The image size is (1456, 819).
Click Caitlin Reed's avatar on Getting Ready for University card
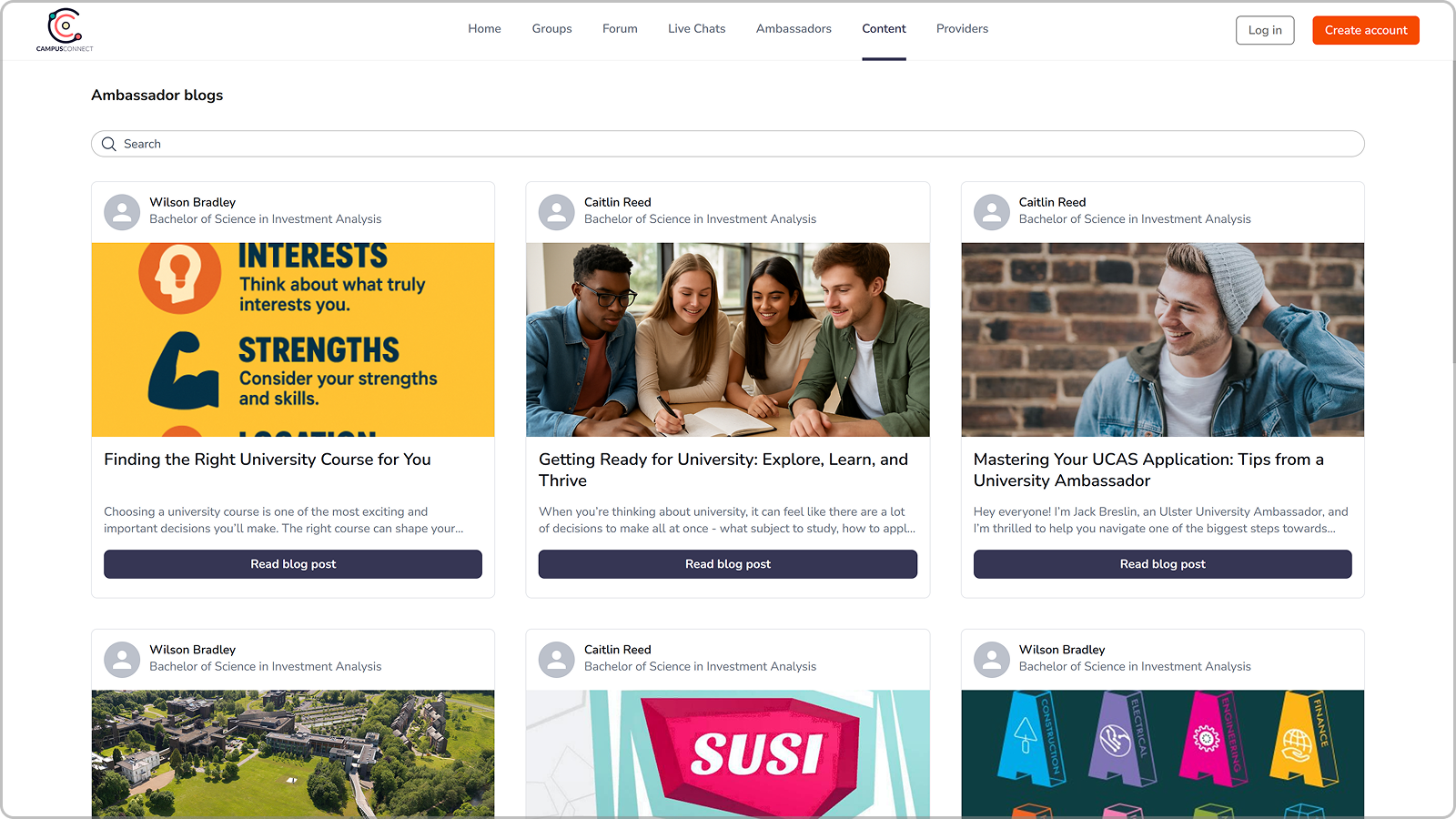[x=557, y=212]
